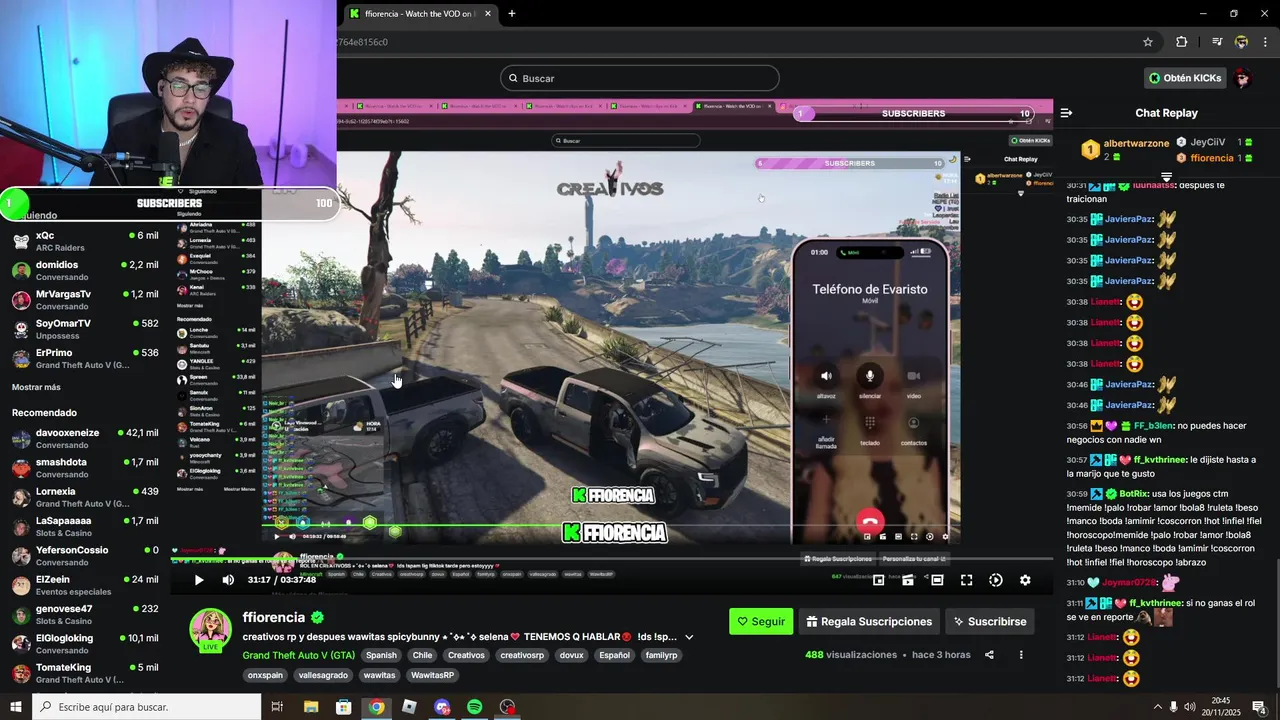
Task: Open the three-dot more options menu
Action: coord(1021,655)
